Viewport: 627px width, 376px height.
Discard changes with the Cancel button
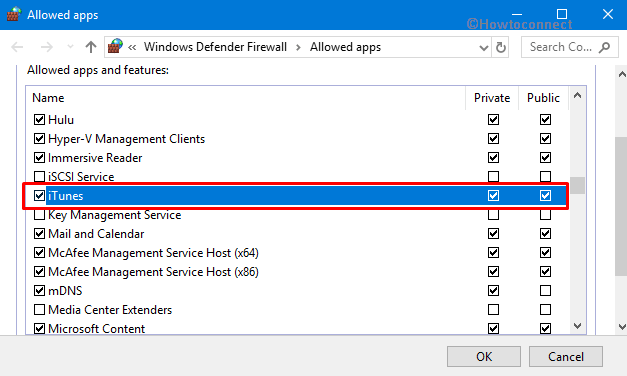[x=566, y=357]
